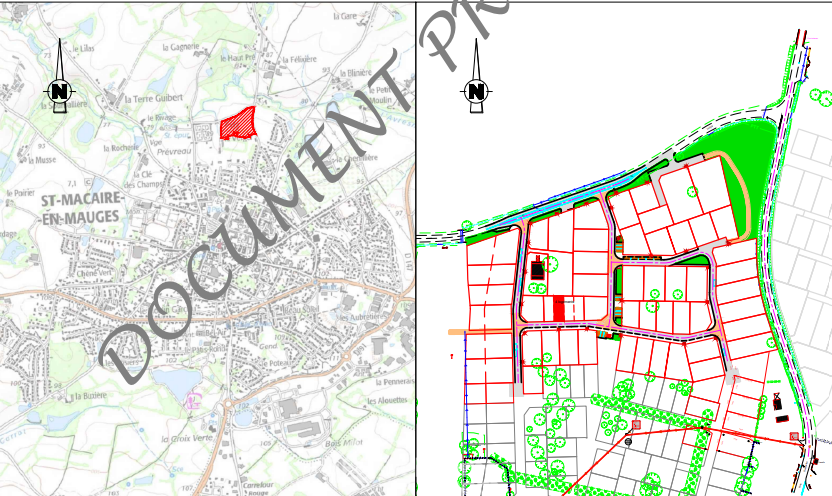Click the black building footprint on the plan
Image resolution: width=832 pixels, height=496 pixels.
[x=538, y=269]
